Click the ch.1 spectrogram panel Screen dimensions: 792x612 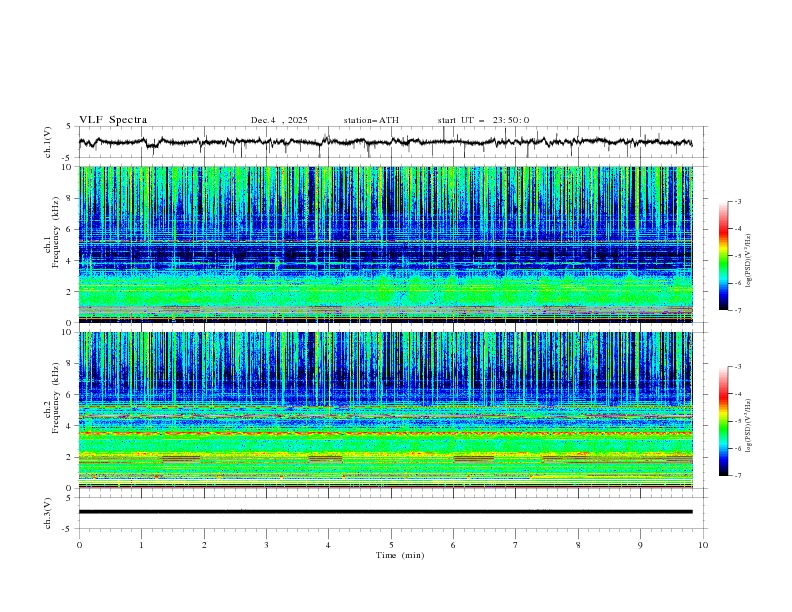coord(386,244)
